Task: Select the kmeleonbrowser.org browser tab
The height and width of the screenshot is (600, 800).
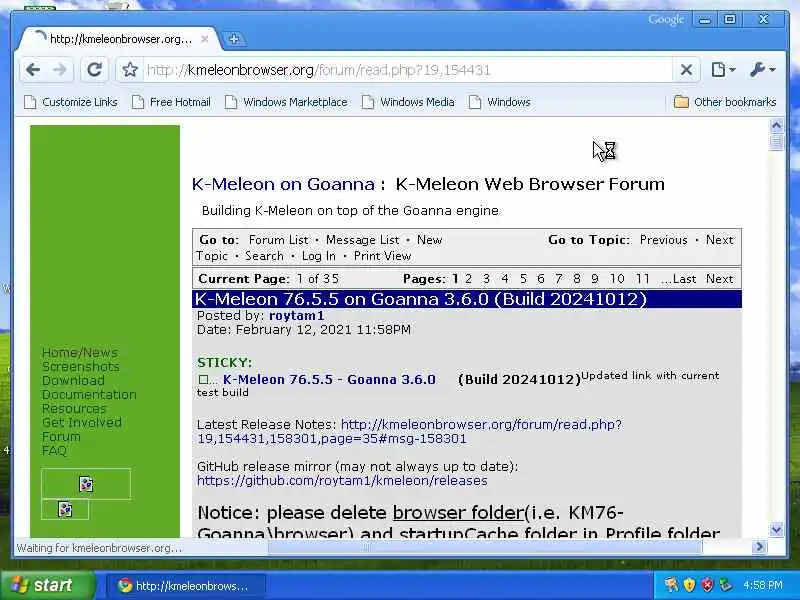Action: point(118,39)
